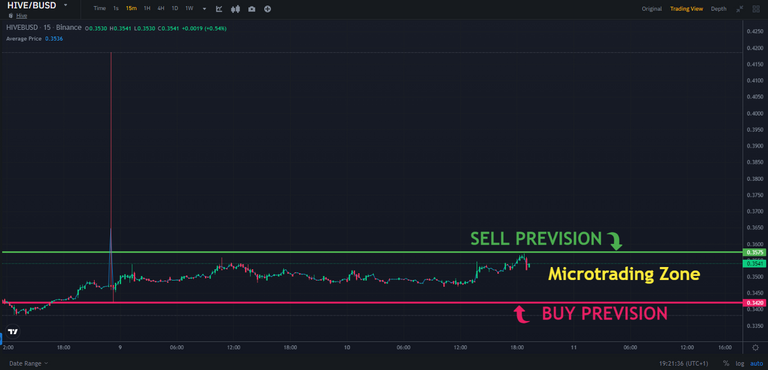Screen dimensions: 768x370
Task: Click the day 10 time axis label
Action: 346,347
